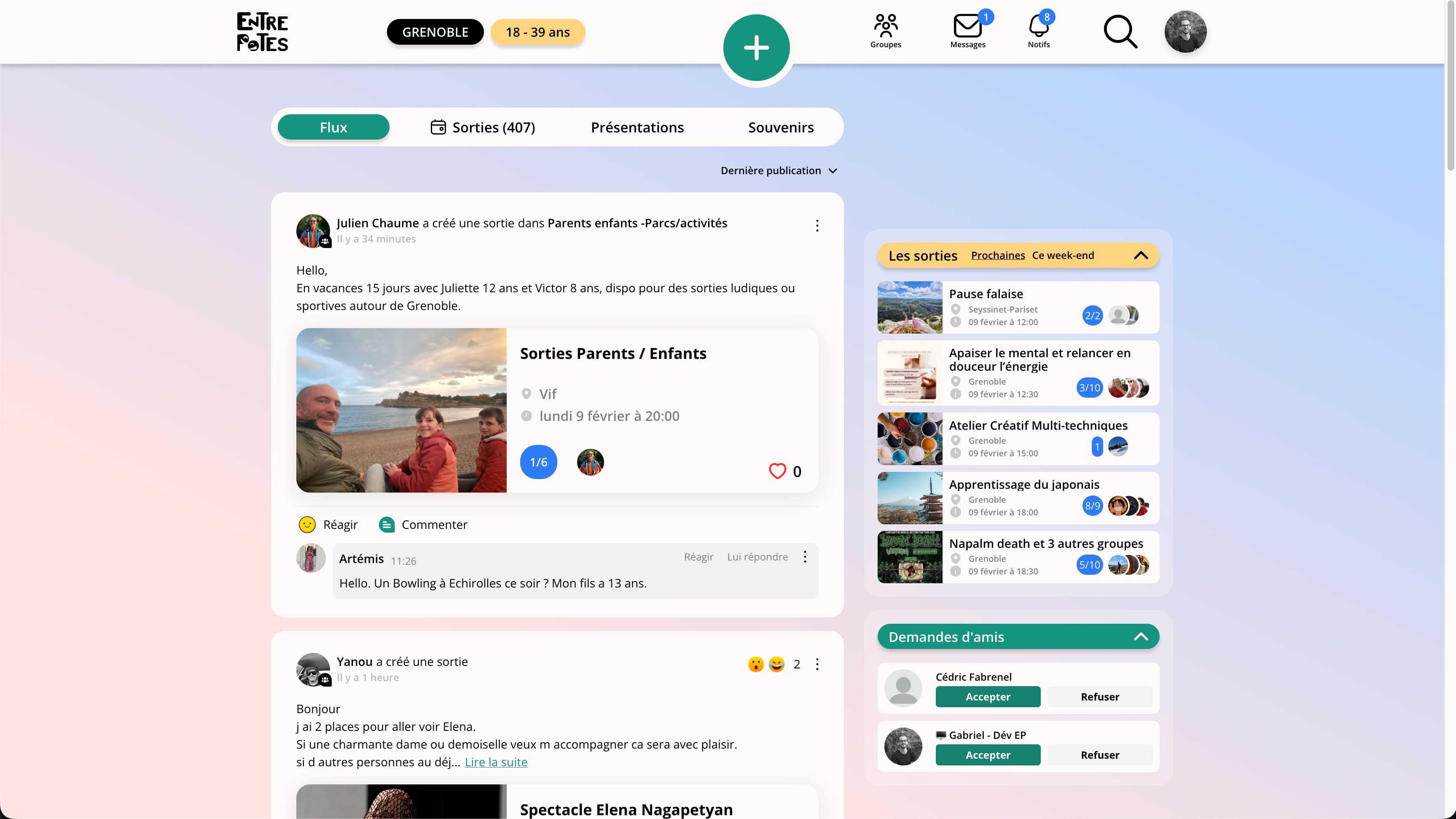Click the heart like icon on Sorties Parents / Enfants
Image resolution: width=1456 pixels, height=819 pixels.
(777, 471)
